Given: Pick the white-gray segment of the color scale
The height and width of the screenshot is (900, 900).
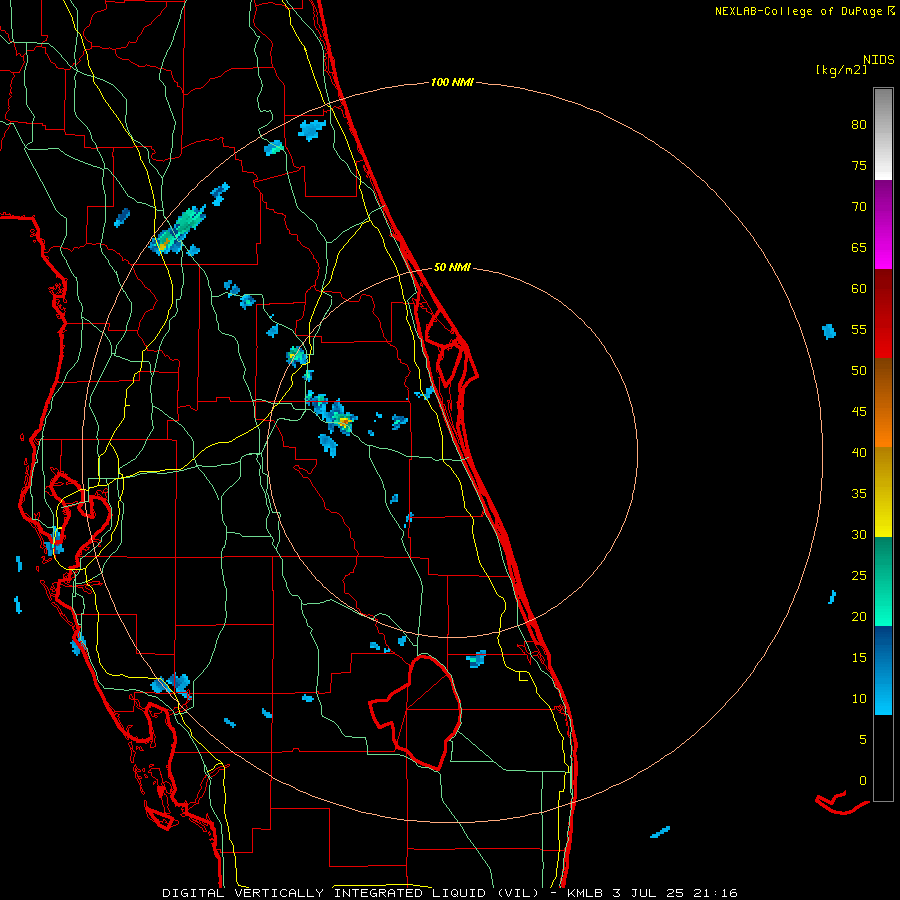Looking at the screenshot, I should pos(883,134).
